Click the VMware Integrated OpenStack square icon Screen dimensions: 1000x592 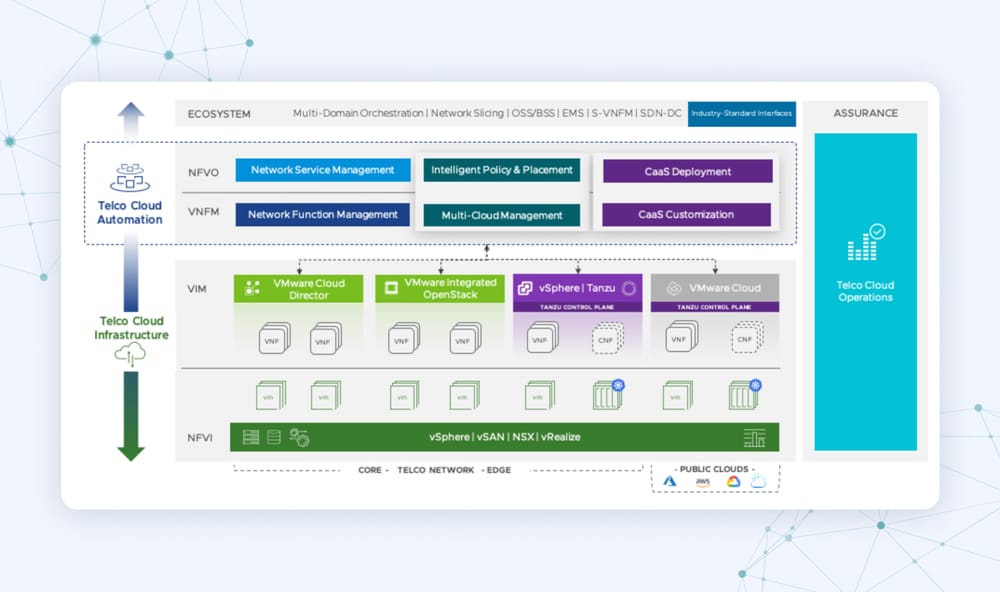[391, 288]
